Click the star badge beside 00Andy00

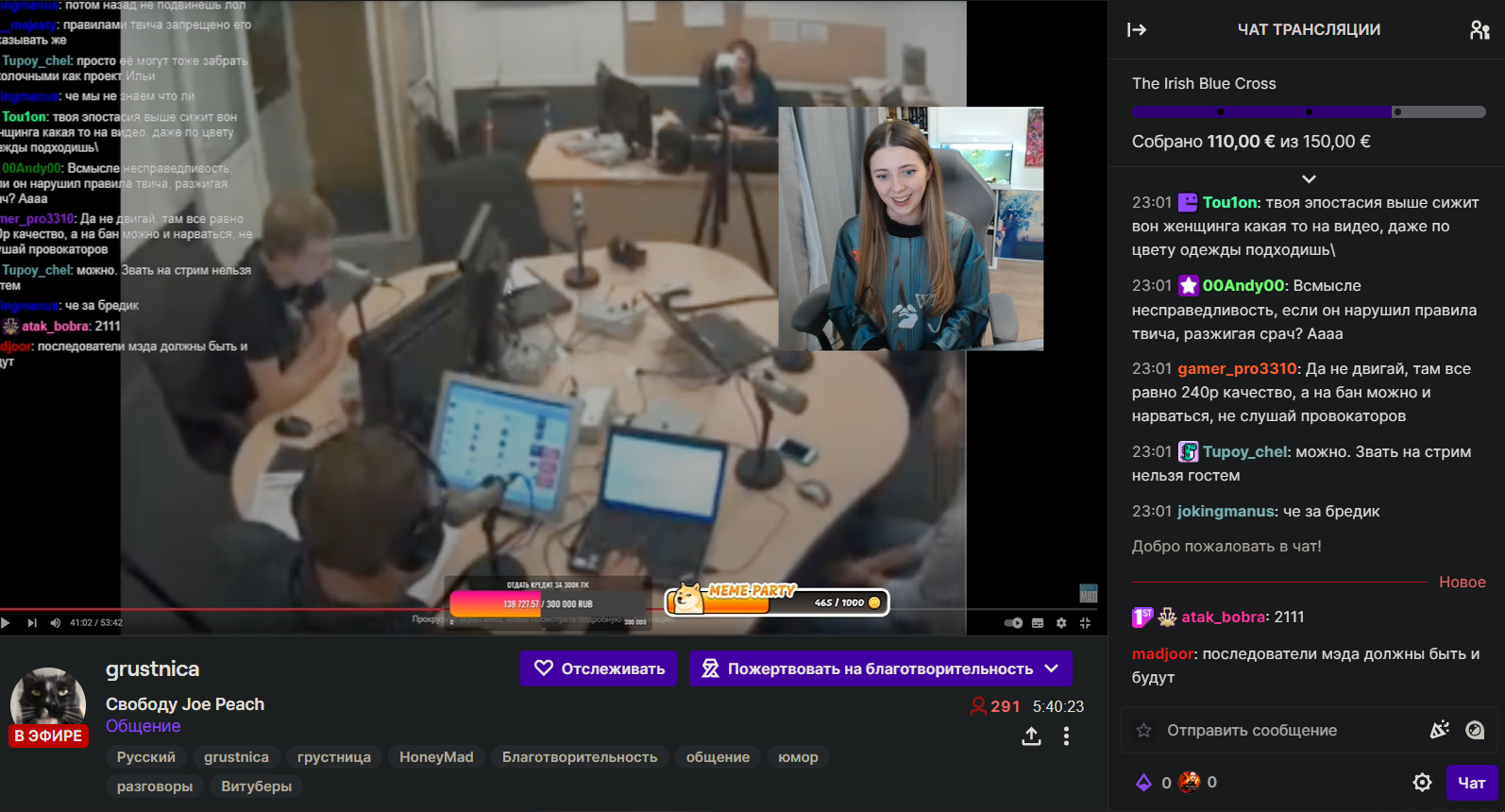click(1188, 286)
